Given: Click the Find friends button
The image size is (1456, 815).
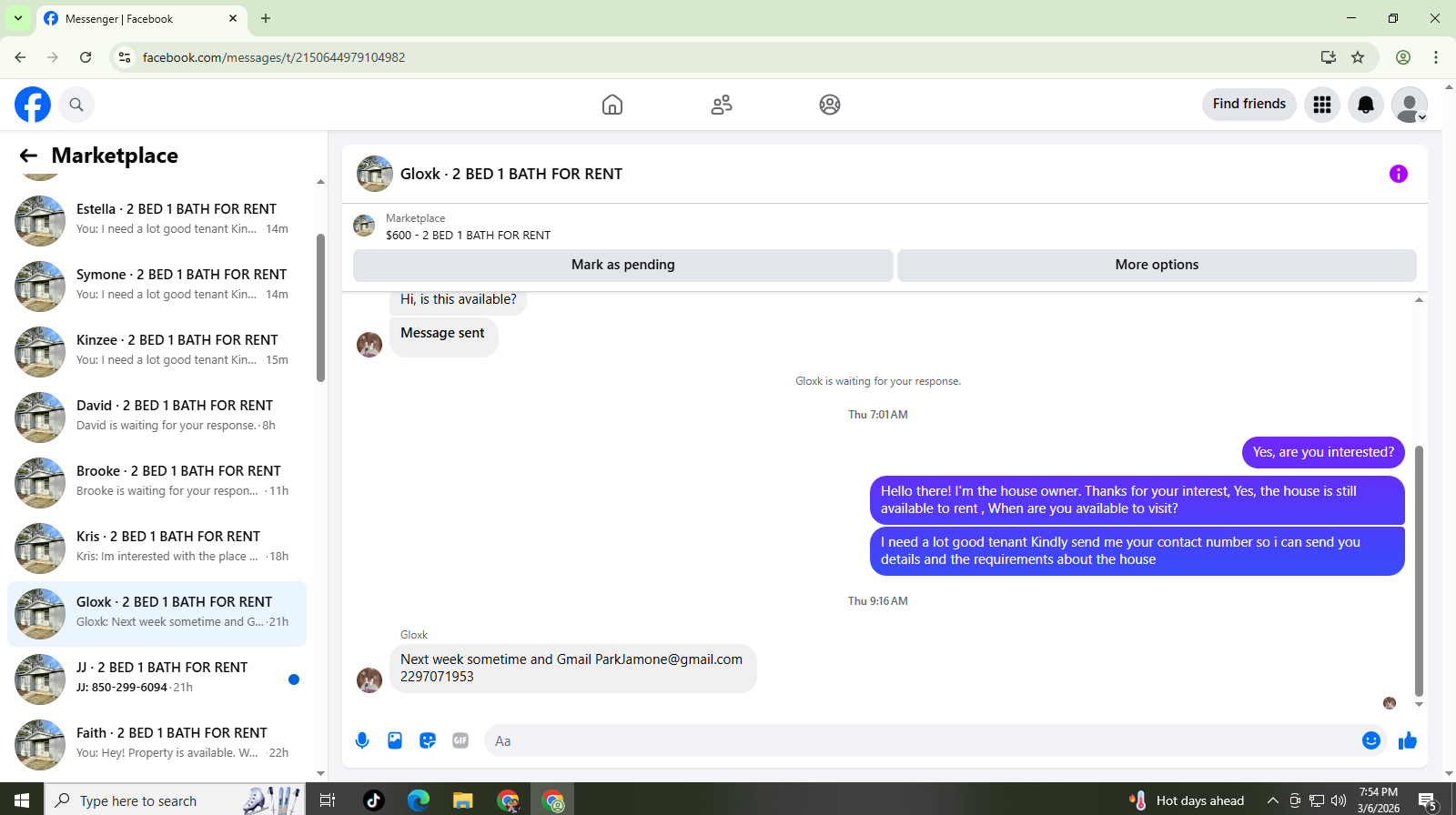Looking at the screenshot, I should click(x=1249, y=104).
